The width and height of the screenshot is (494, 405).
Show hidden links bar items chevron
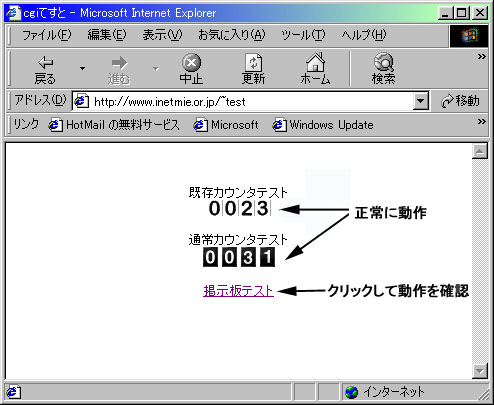click(x=481, y=121)
